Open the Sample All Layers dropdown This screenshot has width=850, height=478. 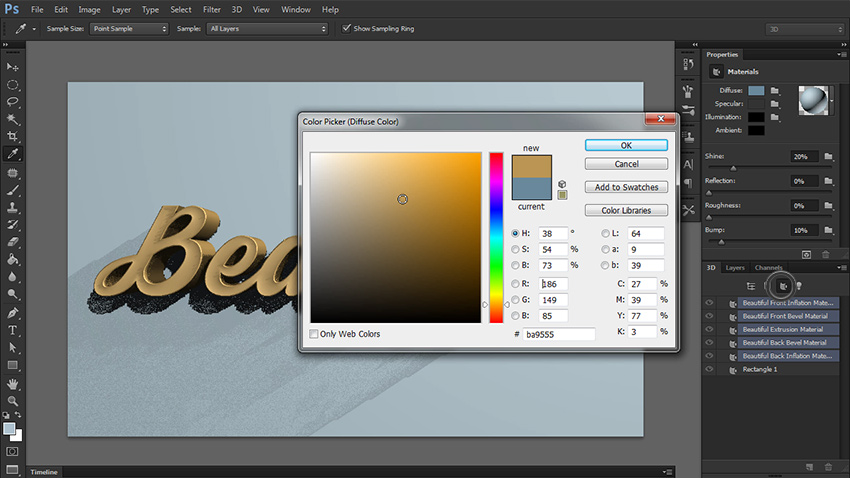pos(266,29)
